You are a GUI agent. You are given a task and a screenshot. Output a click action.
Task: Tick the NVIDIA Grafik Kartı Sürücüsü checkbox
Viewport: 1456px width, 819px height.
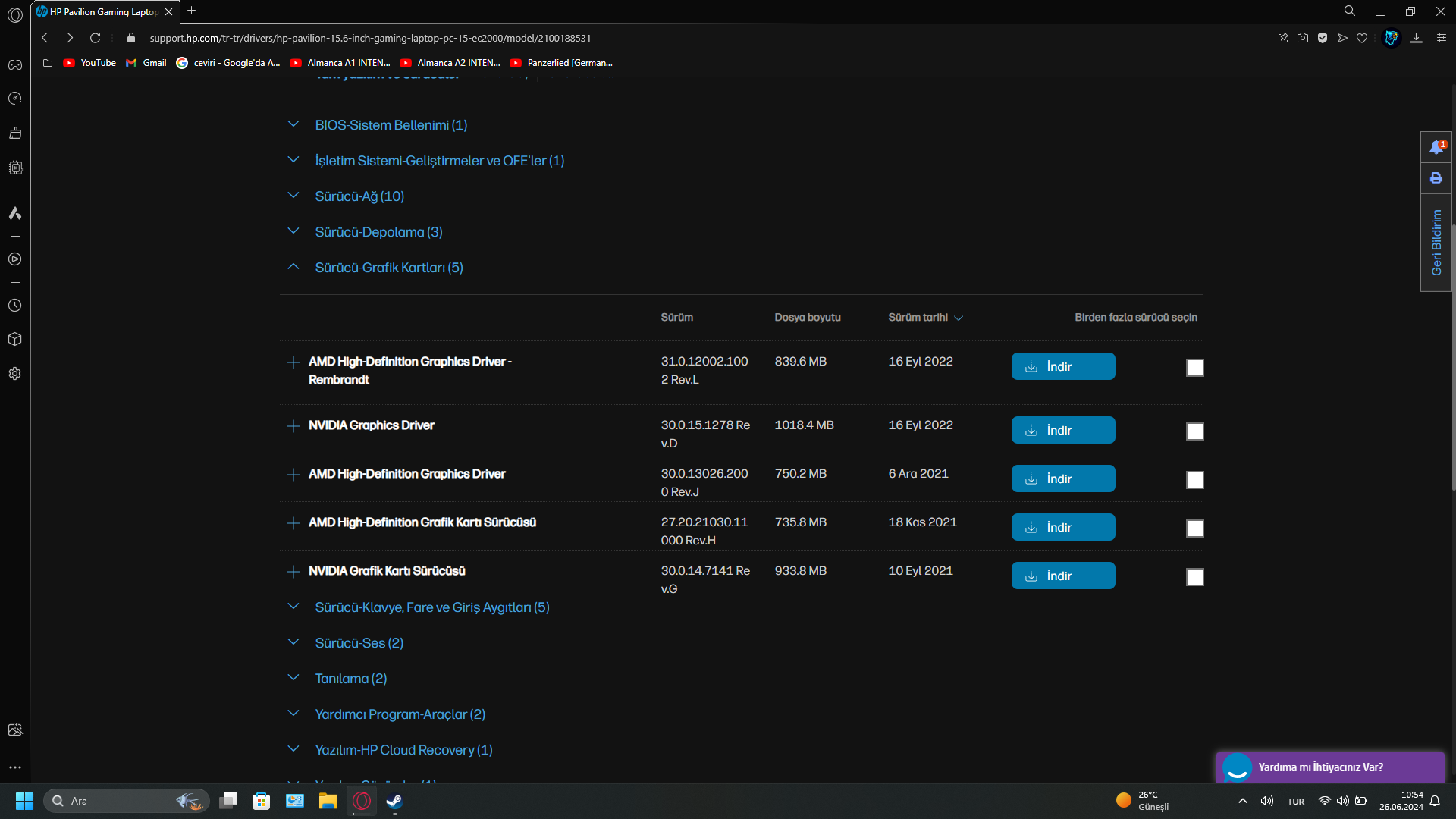1194,577
